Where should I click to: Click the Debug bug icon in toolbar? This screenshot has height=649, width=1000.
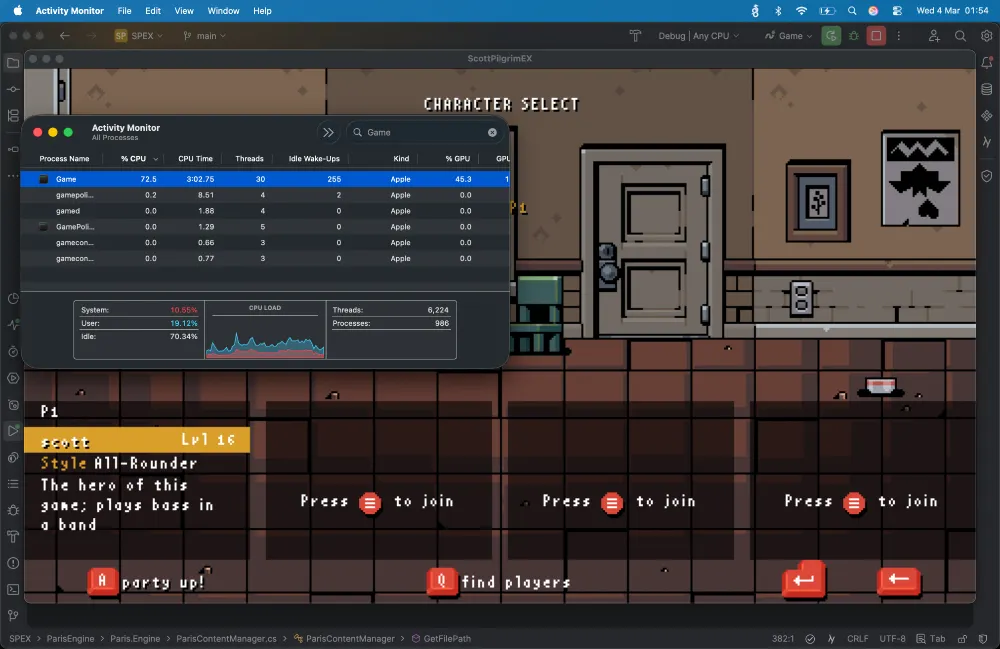(853, 36)
